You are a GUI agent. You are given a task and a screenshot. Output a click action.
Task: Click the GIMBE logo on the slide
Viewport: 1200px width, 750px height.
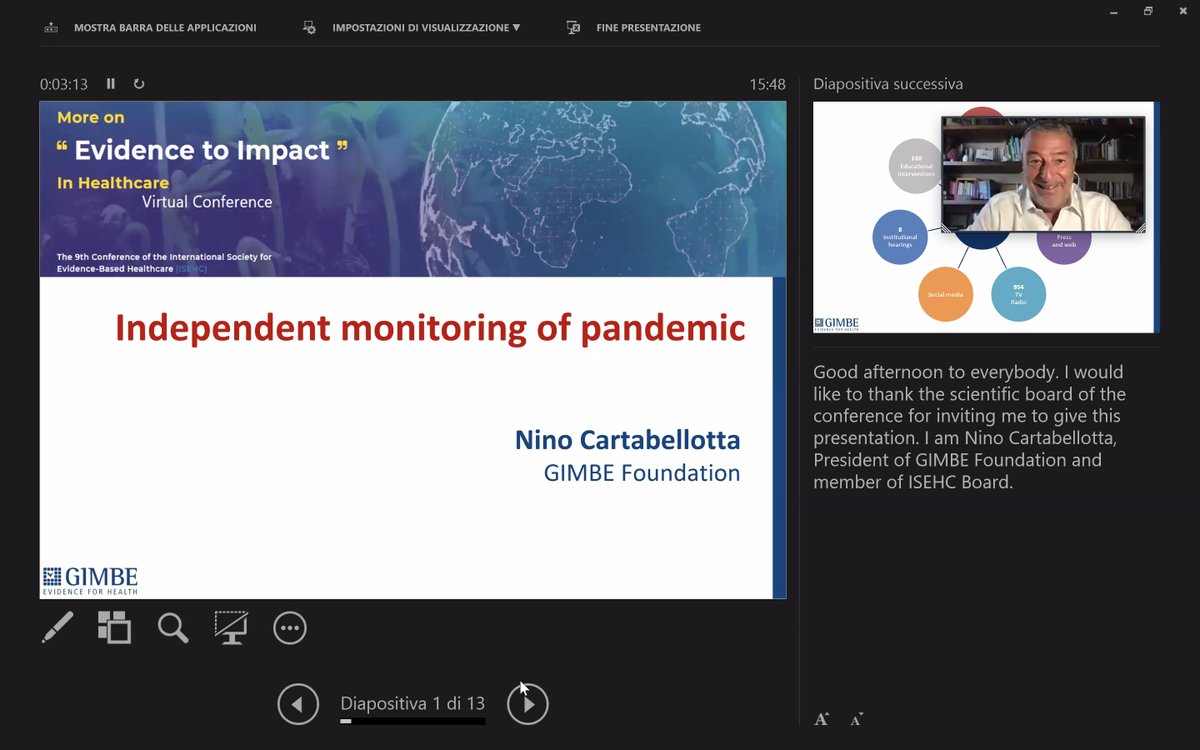90,580
